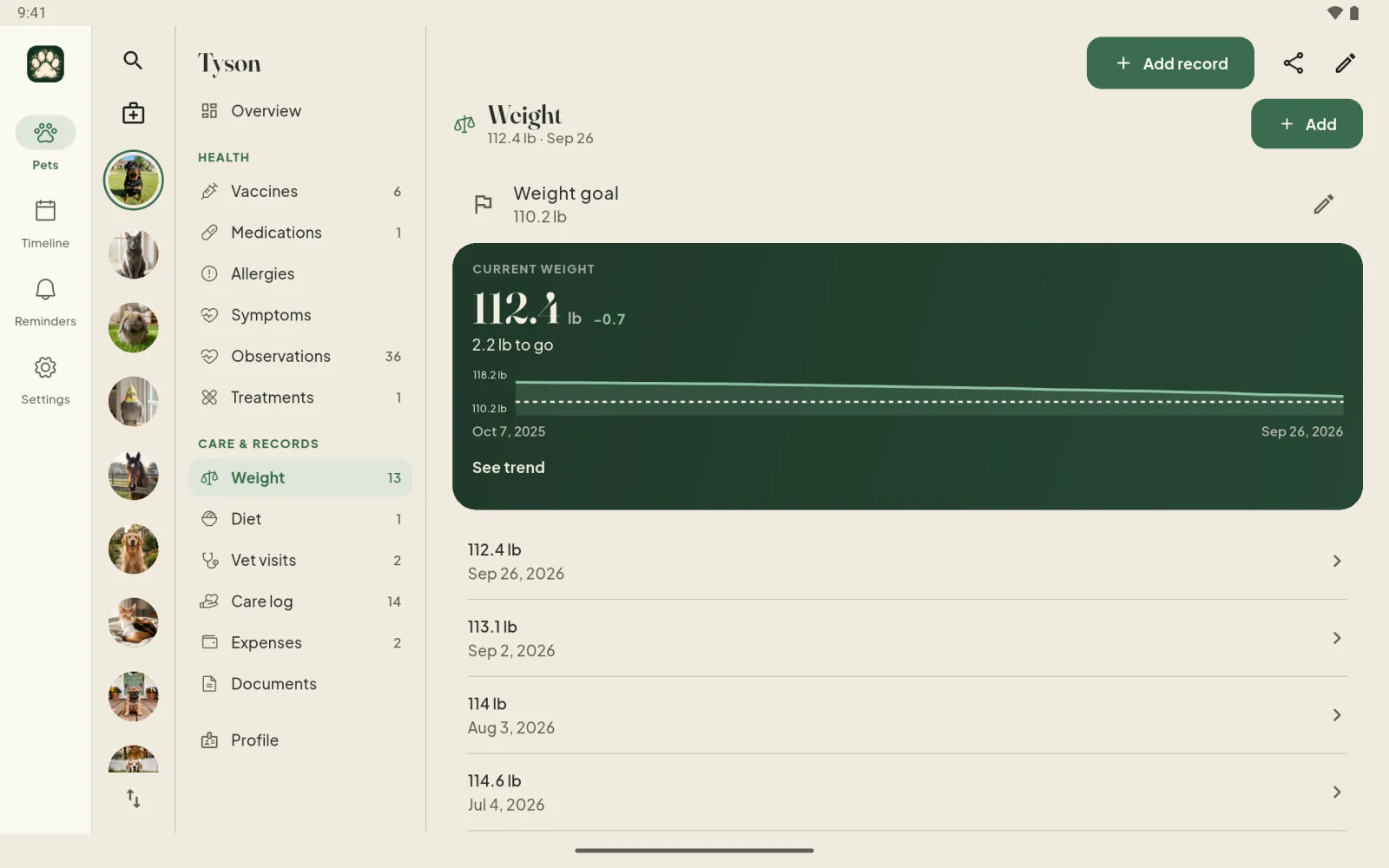Expand the 114.6 lb Jul 4 entry chevron
The image size is (1389, 868).
pyautogui.click(x=1337, y=792)
